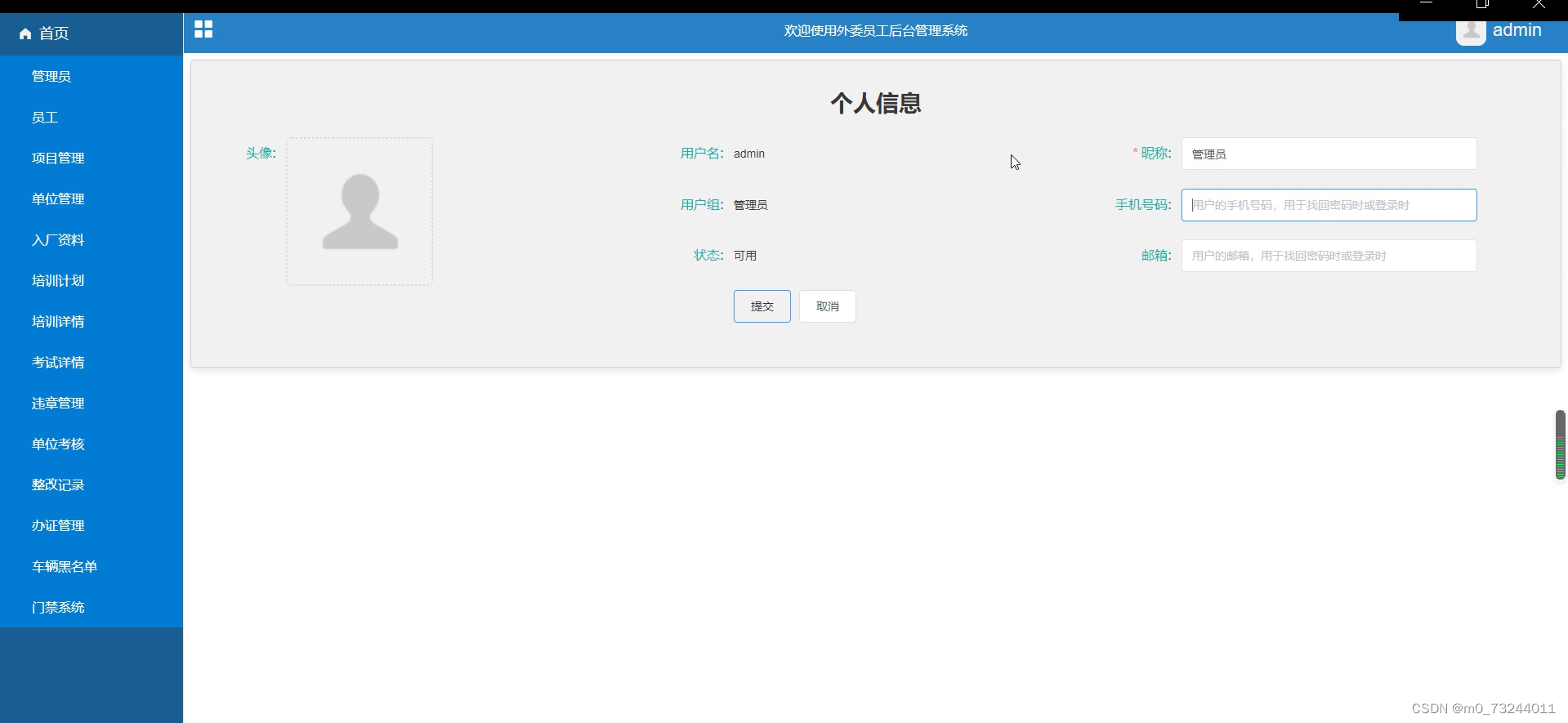
Task: Navigate to 车辆黑名单
Action: click(x=92, y=566)
